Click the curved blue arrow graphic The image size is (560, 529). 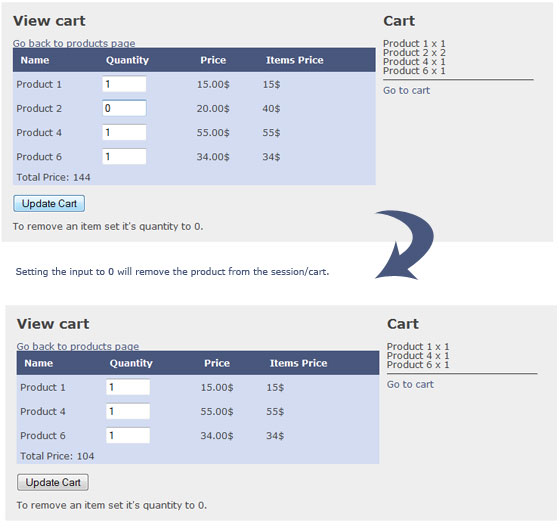coord(405,244)
